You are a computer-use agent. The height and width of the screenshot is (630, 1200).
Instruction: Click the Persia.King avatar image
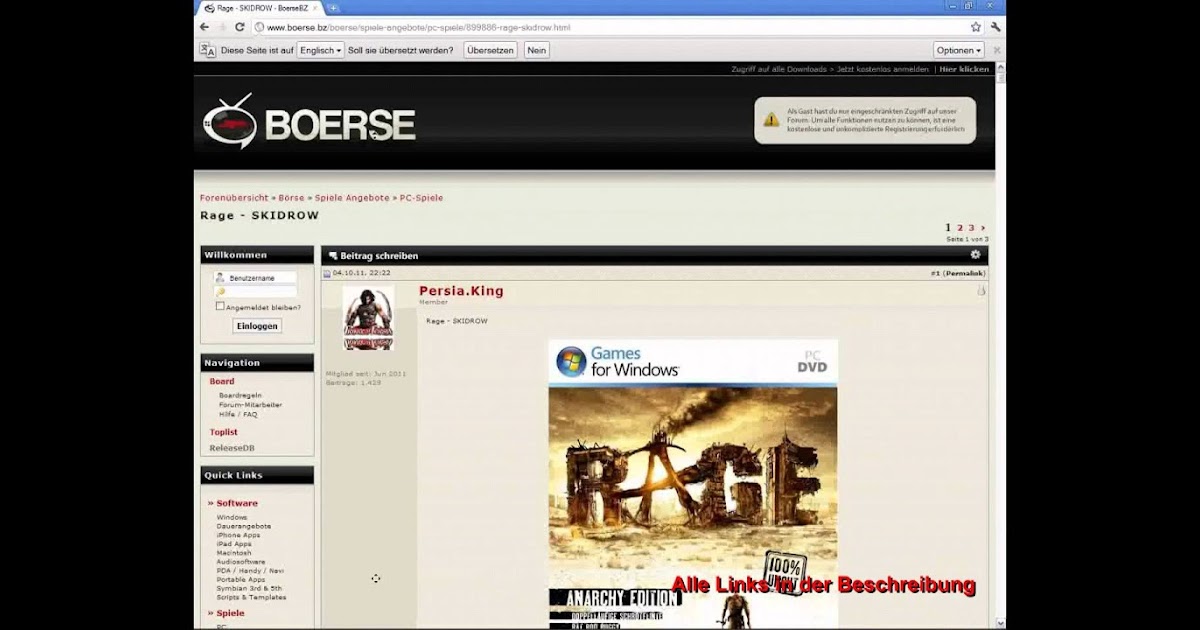click(368, 318)
